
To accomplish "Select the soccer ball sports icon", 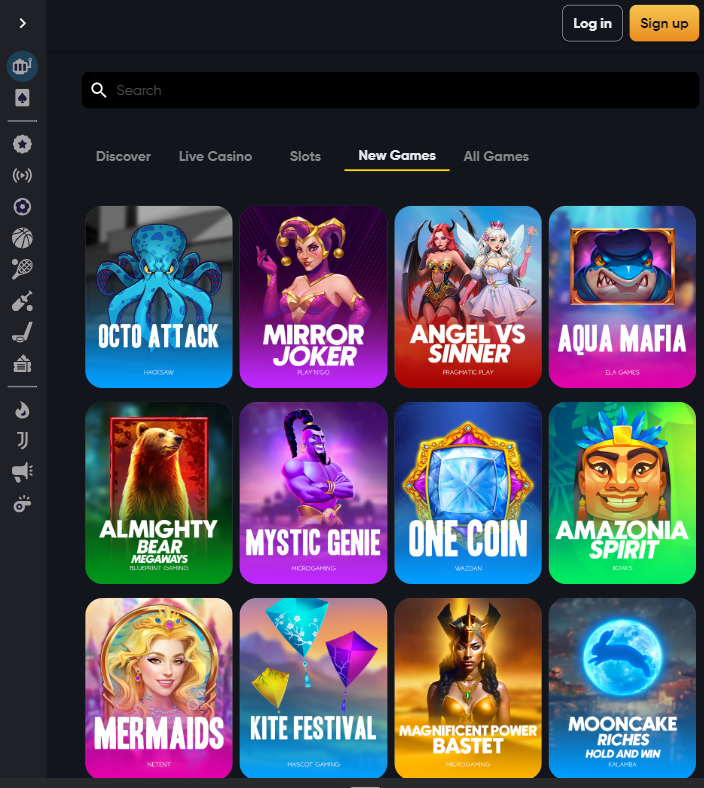I will [22, 207].
